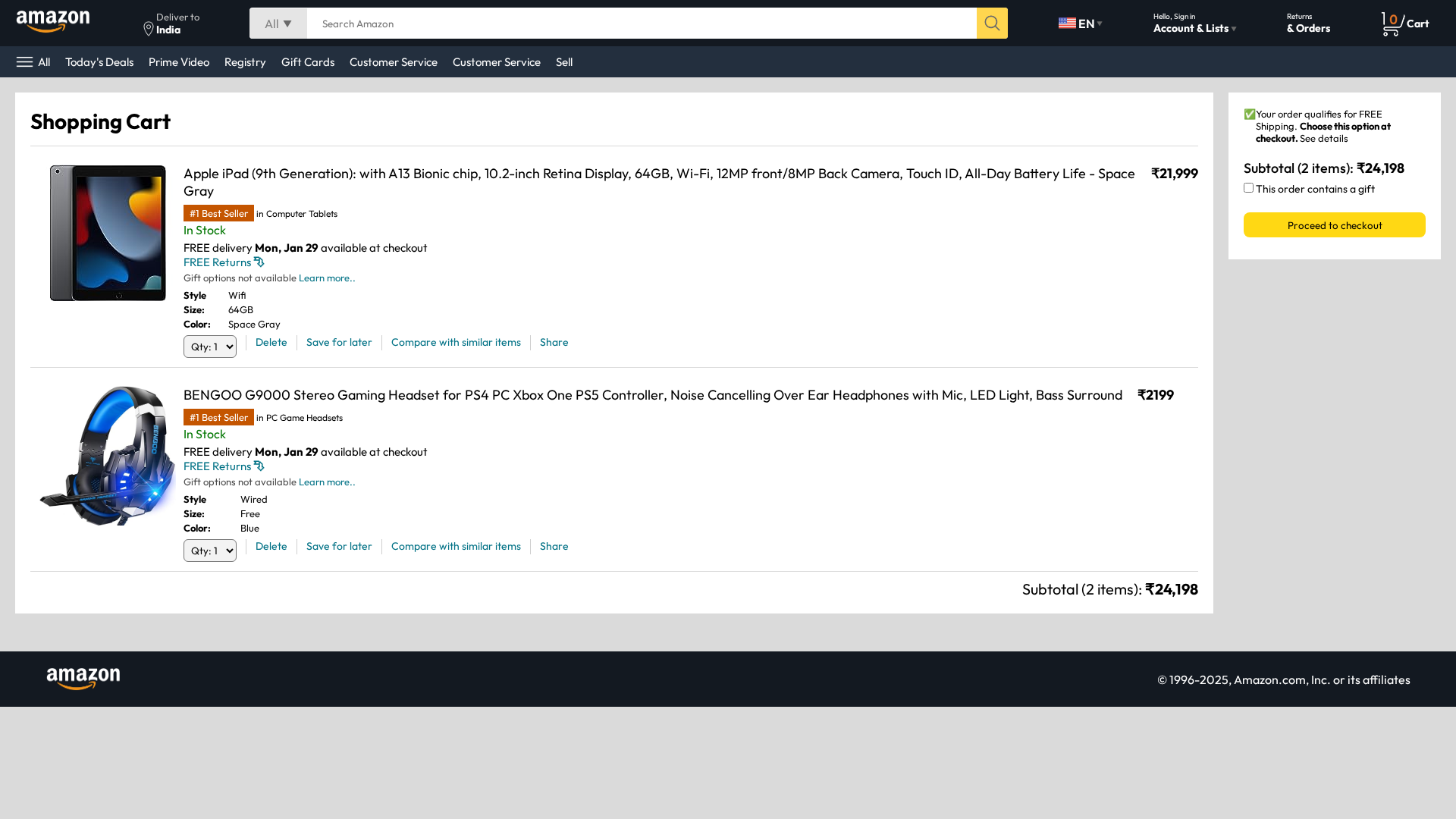This screenshot has height=819, width=1456.
Task: Open Returns & Orders
Action: tap(1308, 24)
